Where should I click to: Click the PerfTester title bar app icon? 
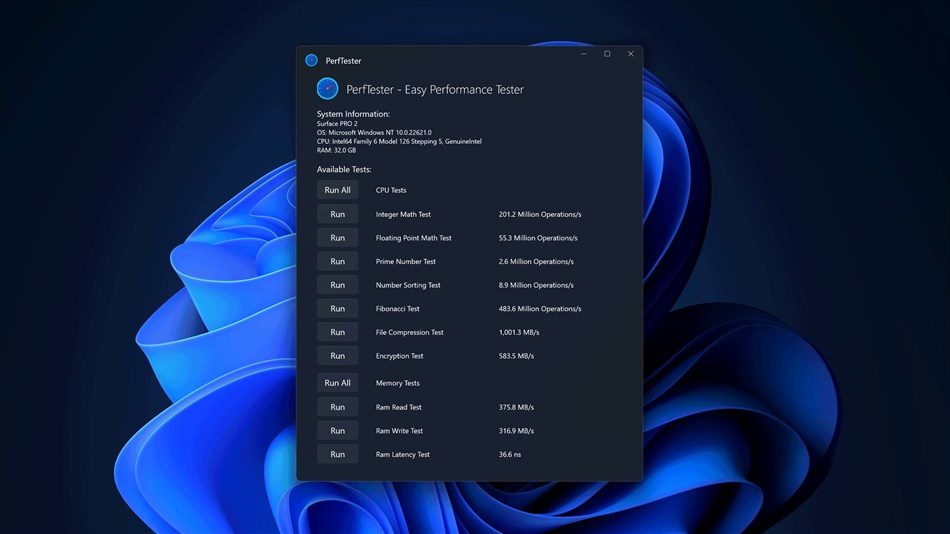[311, 60]
